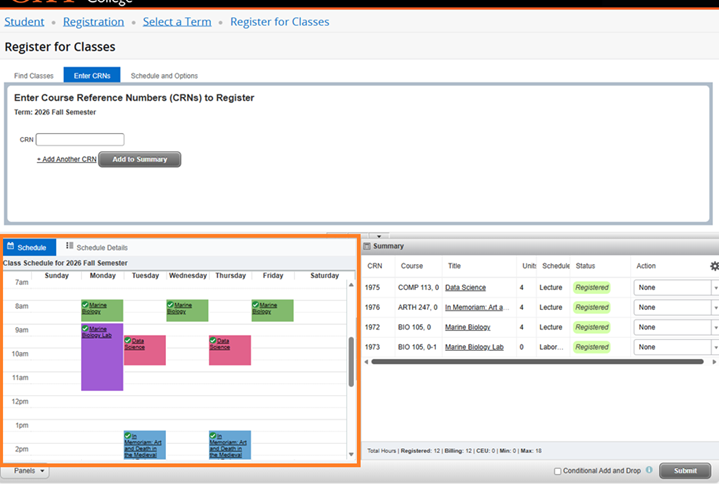Switch to the Schedule view tab

pos(29,247)
